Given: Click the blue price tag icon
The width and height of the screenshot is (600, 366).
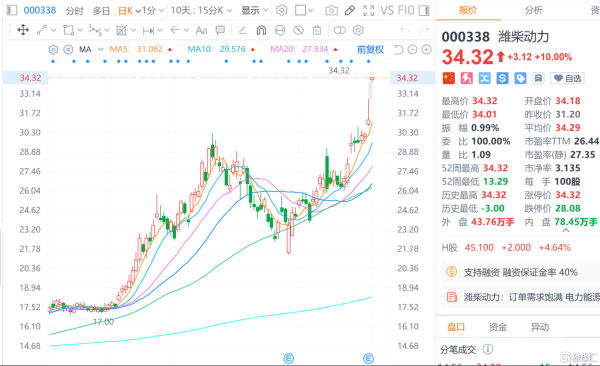Looking at the screenshot, I should 520,78.
